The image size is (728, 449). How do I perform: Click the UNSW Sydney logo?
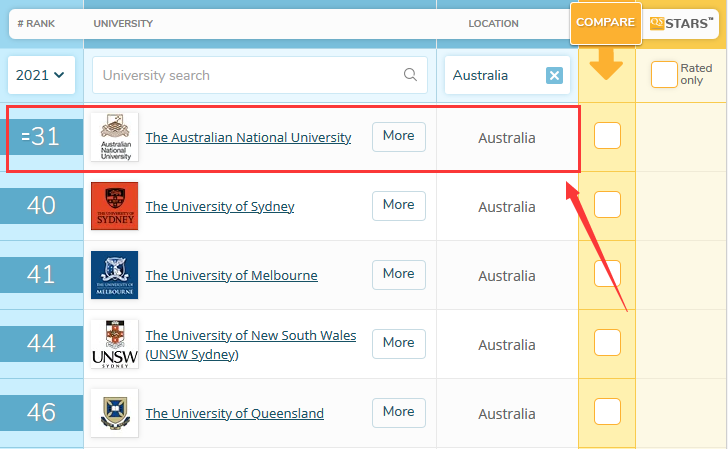coord(114,344)
